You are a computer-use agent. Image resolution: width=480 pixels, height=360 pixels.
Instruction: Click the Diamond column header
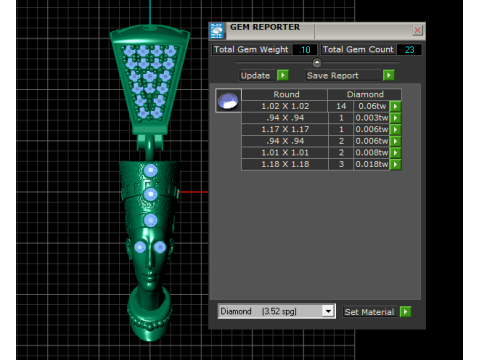pyautogui.click(x=365, y=94)
